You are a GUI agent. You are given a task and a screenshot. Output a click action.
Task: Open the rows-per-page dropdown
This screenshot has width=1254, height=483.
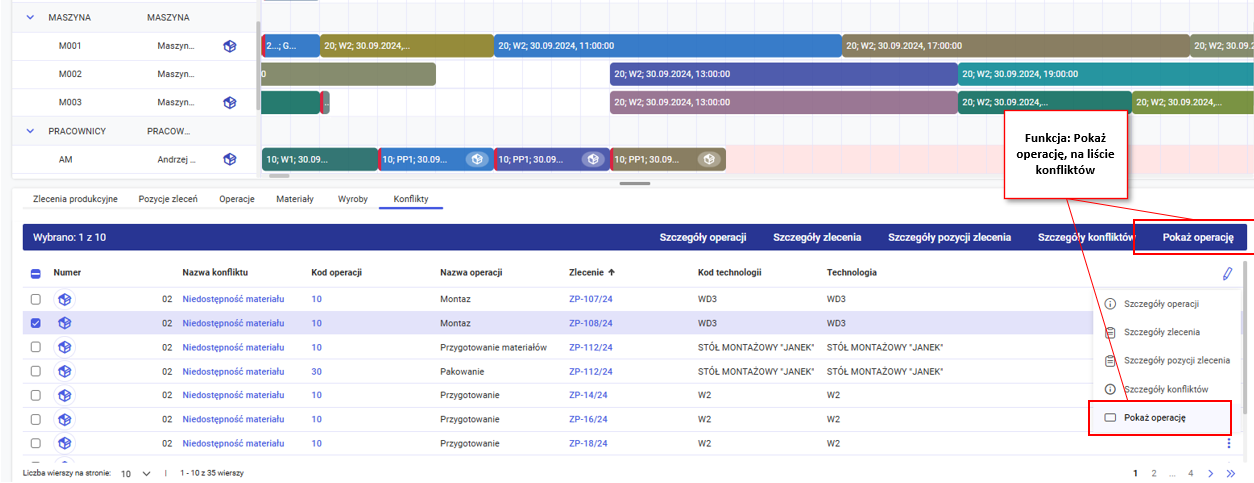pyautogui.click(x=146, y=473)
